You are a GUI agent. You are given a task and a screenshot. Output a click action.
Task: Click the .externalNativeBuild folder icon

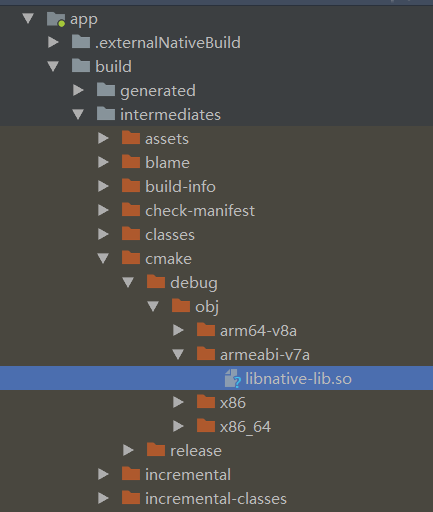pyautogui.click(x=81, y=42)
